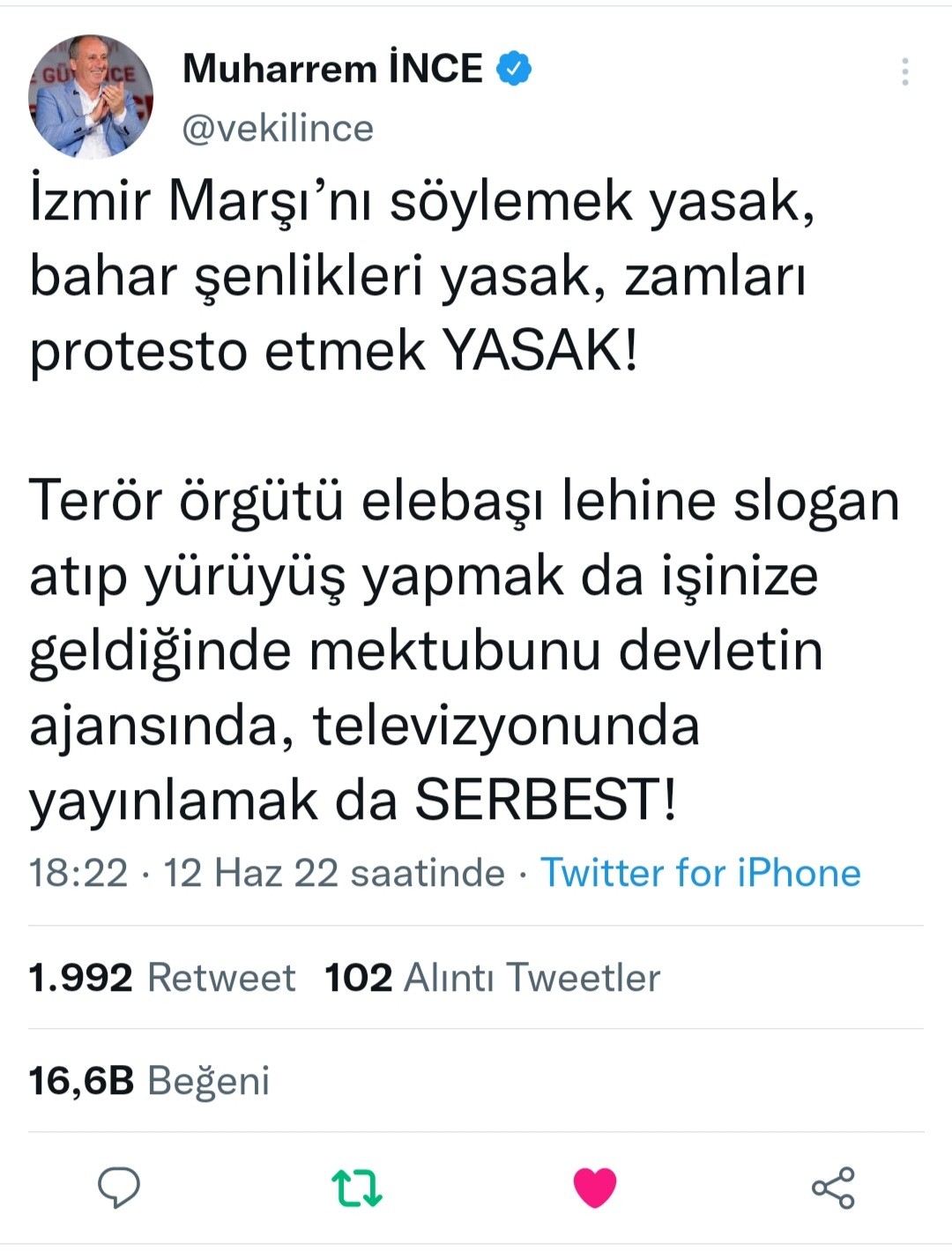Show the 102 Alıntı Tweetler
The width and height of the screenshot is (952, 1259).
(492, 978)
